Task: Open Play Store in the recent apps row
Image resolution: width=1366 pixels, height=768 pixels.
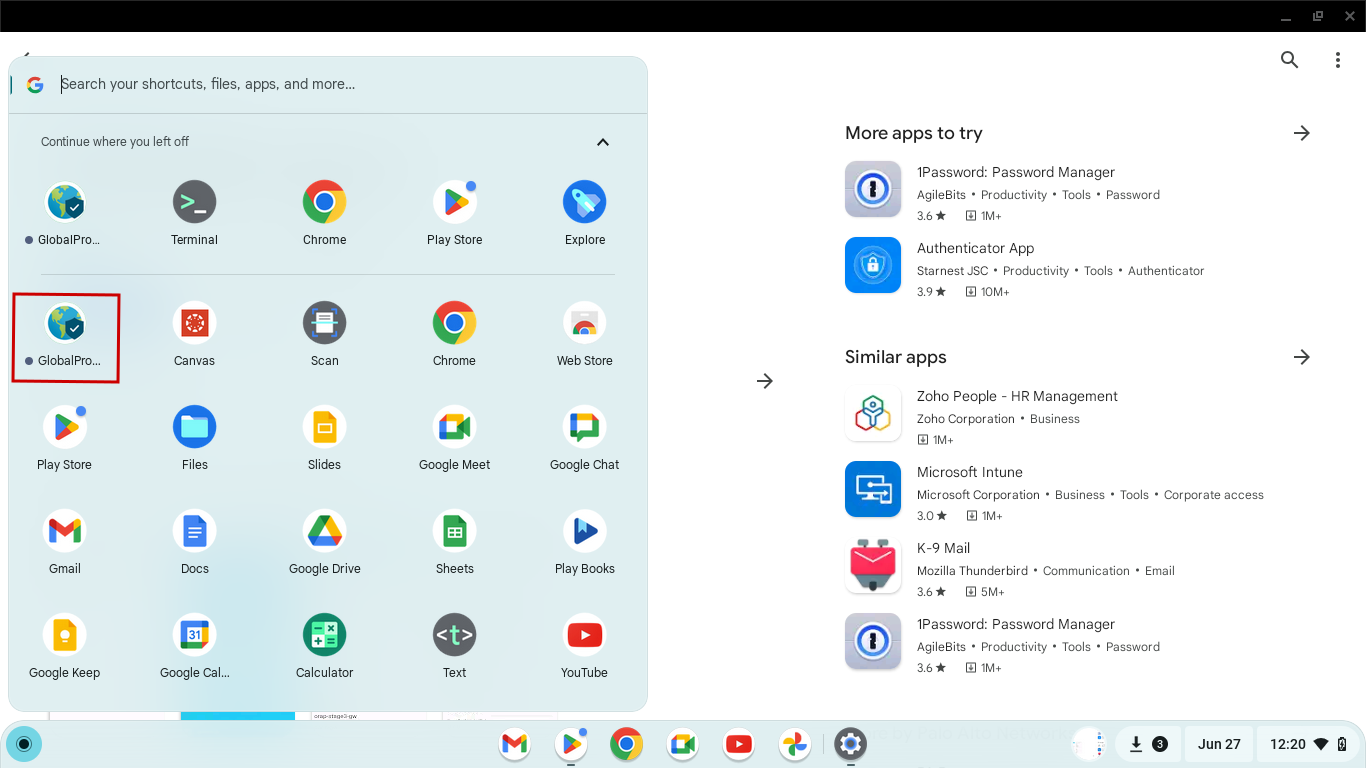Action: (455, 214)
